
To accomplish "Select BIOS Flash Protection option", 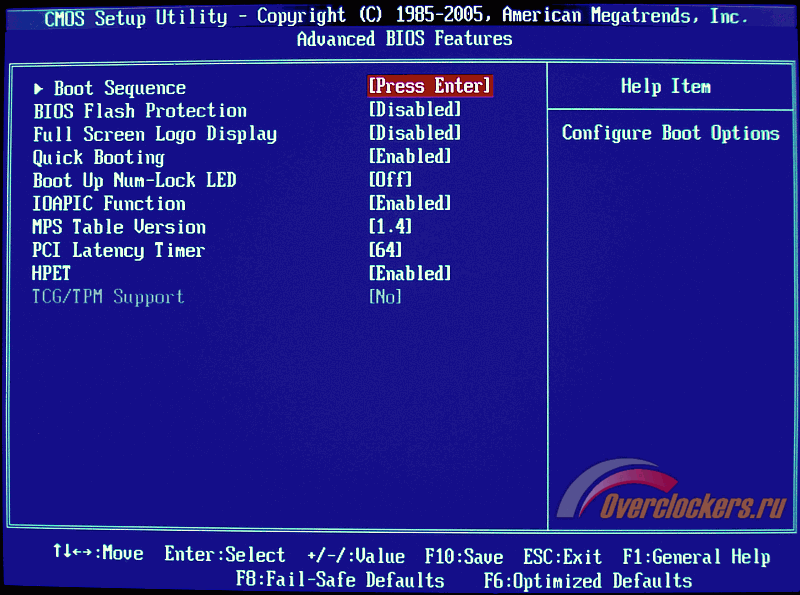I will 140,111.
